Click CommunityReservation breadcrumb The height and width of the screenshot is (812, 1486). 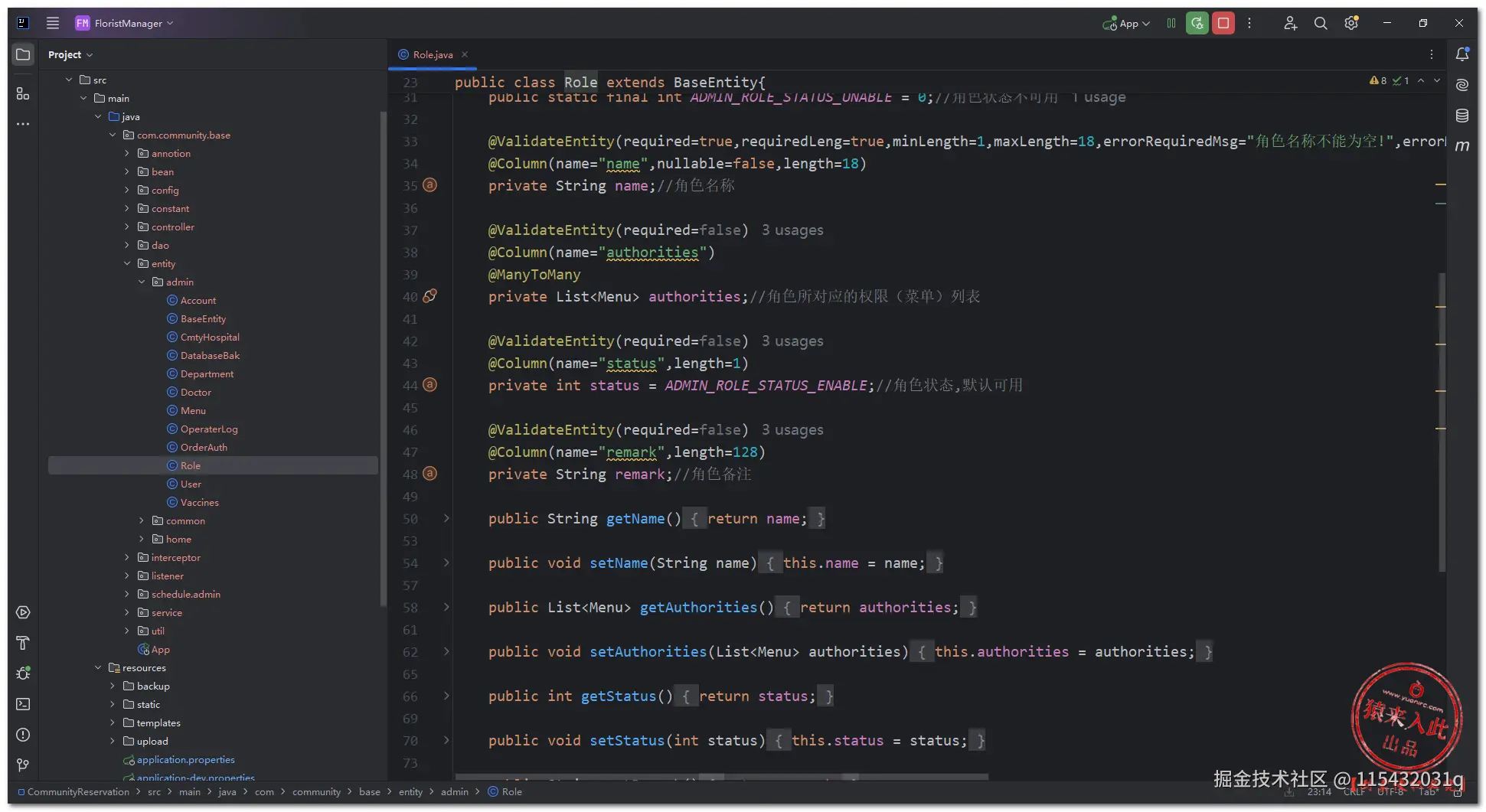pos(78,791)
